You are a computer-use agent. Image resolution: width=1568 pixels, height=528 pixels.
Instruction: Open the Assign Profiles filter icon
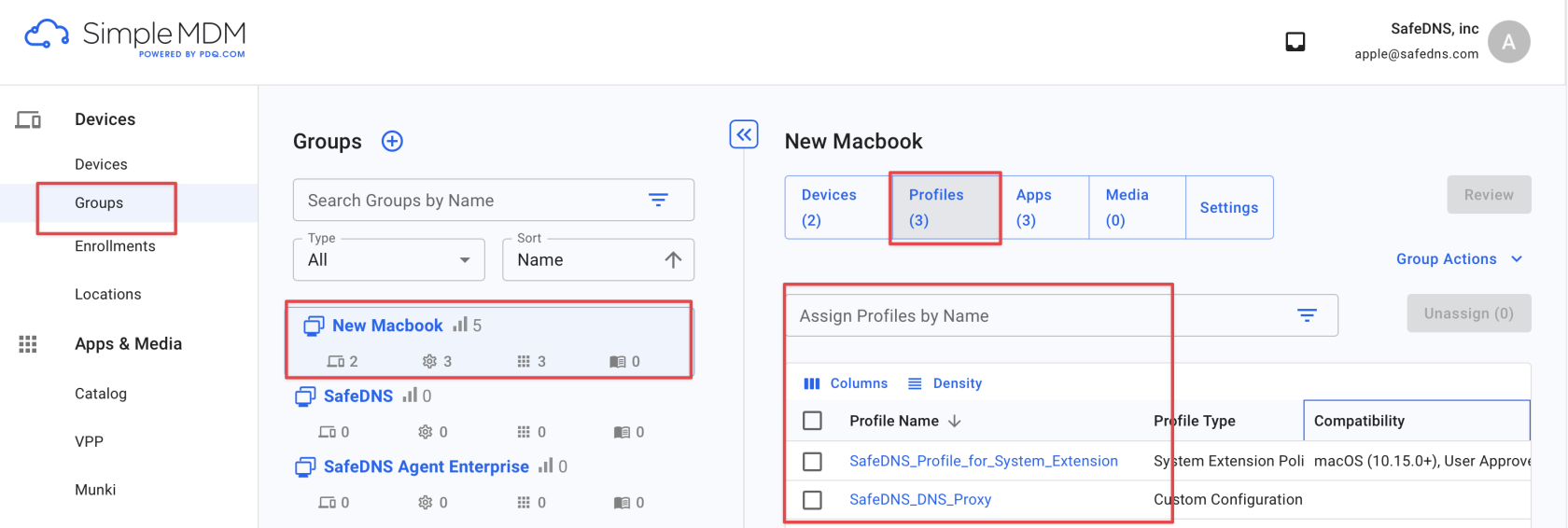[x=1307, y=315]
